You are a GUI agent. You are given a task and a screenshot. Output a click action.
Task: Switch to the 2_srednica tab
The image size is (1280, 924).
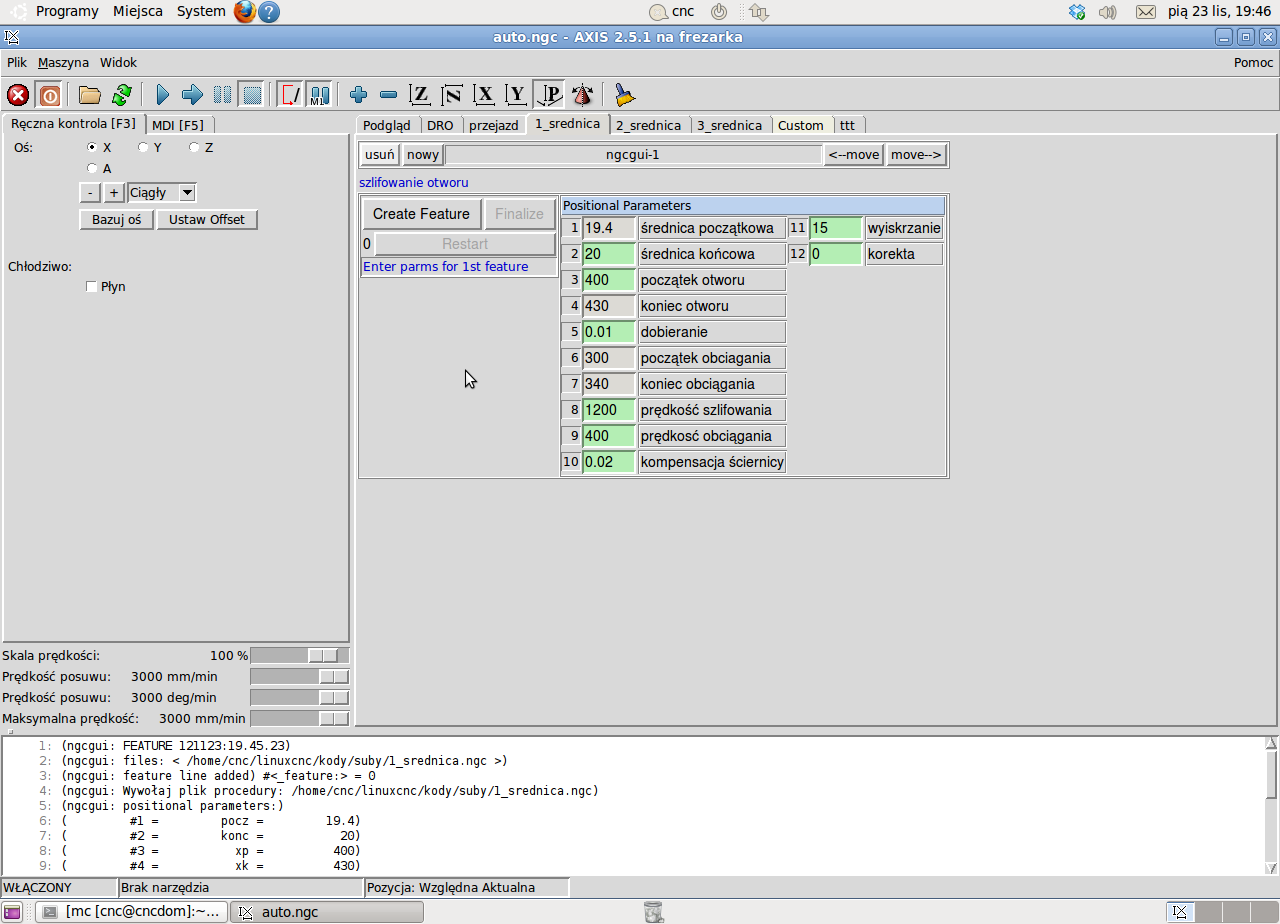[648, 125]
